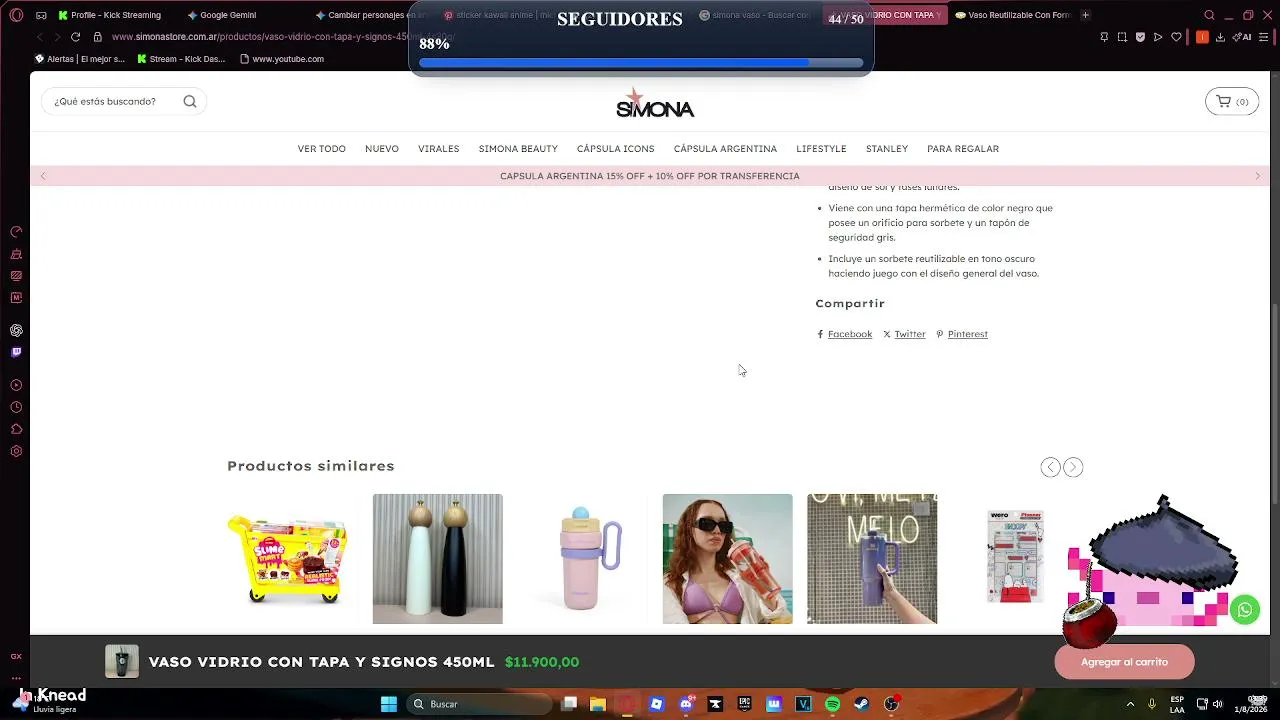
Task: Open the CÁPSULA ARGENTINA category
Action: click(725, 149)
